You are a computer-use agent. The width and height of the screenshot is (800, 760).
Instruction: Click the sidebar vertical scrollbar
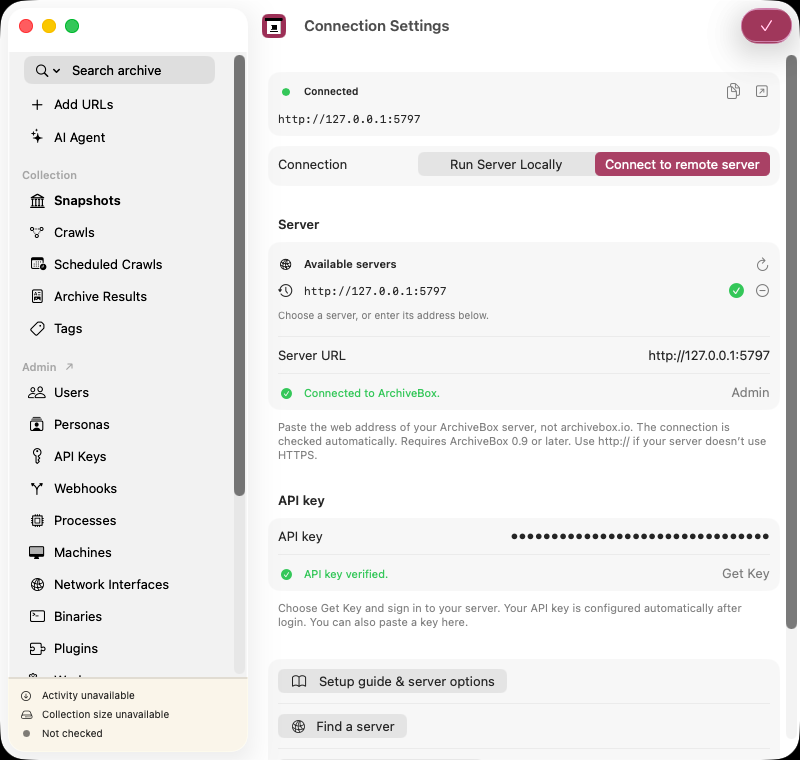click(x=239, y=275)
